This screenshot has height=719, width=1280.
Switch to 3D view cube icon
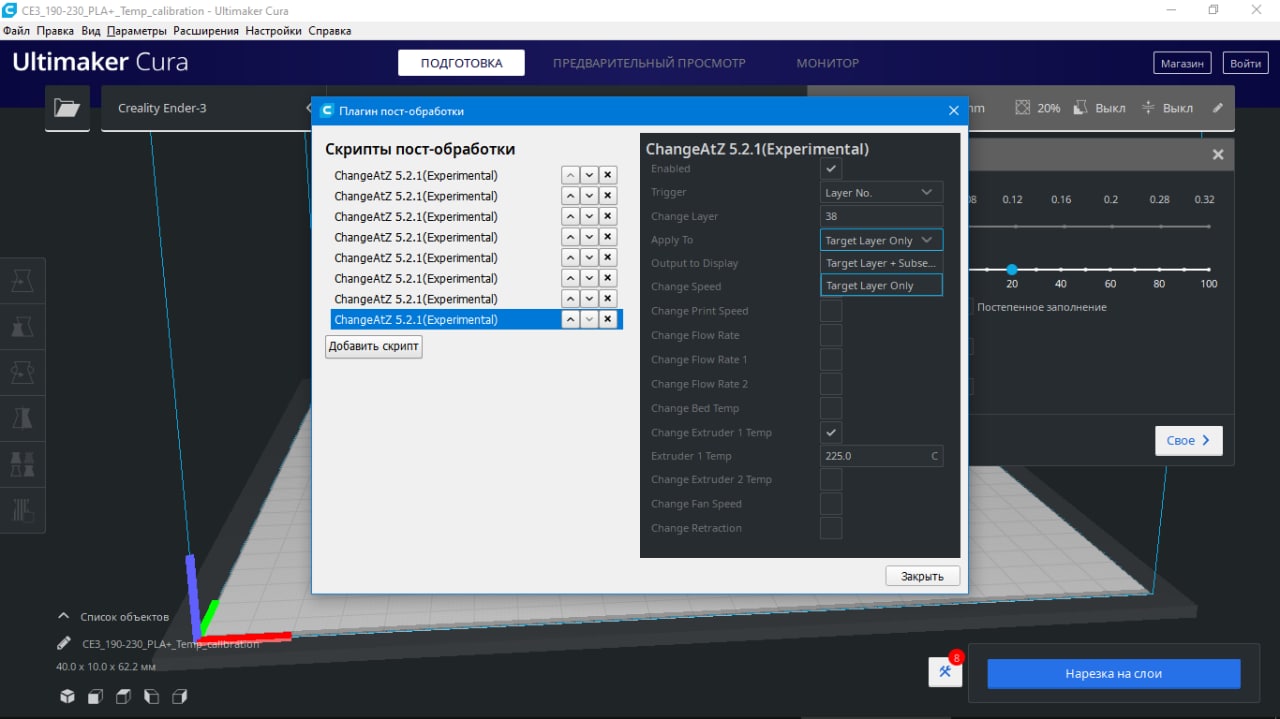pyautogui.click(x=66, y=696)
